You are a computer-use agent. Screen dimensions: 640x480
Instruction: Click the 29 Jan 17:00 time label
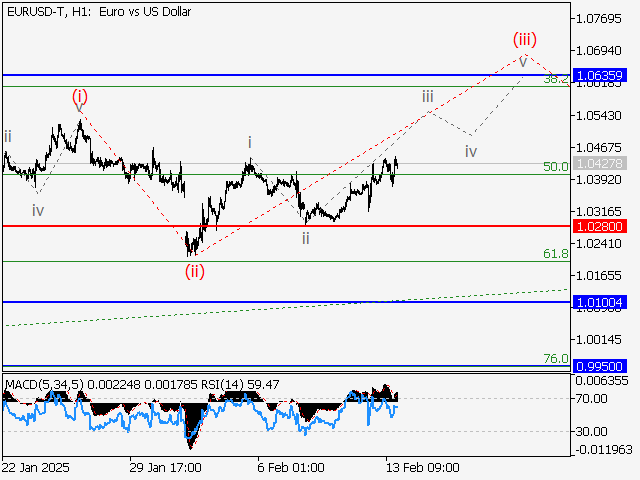pyautogui.click(x=167, y=467)
